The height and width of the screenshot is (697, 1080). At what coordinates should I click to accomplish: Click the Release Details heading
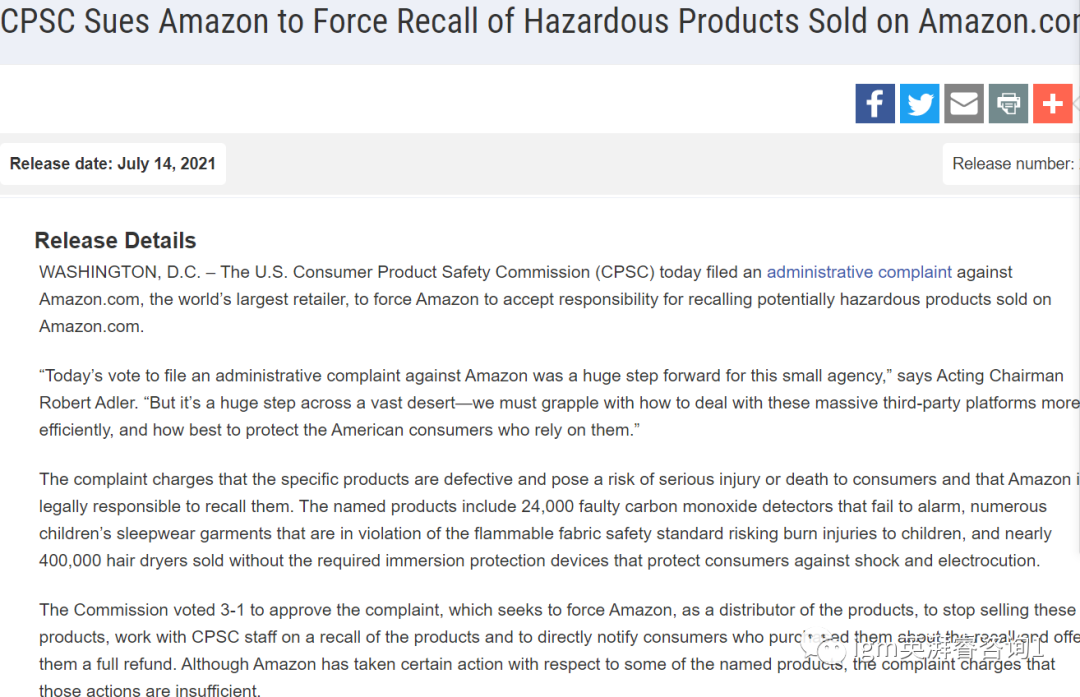(x=115, y=241)
